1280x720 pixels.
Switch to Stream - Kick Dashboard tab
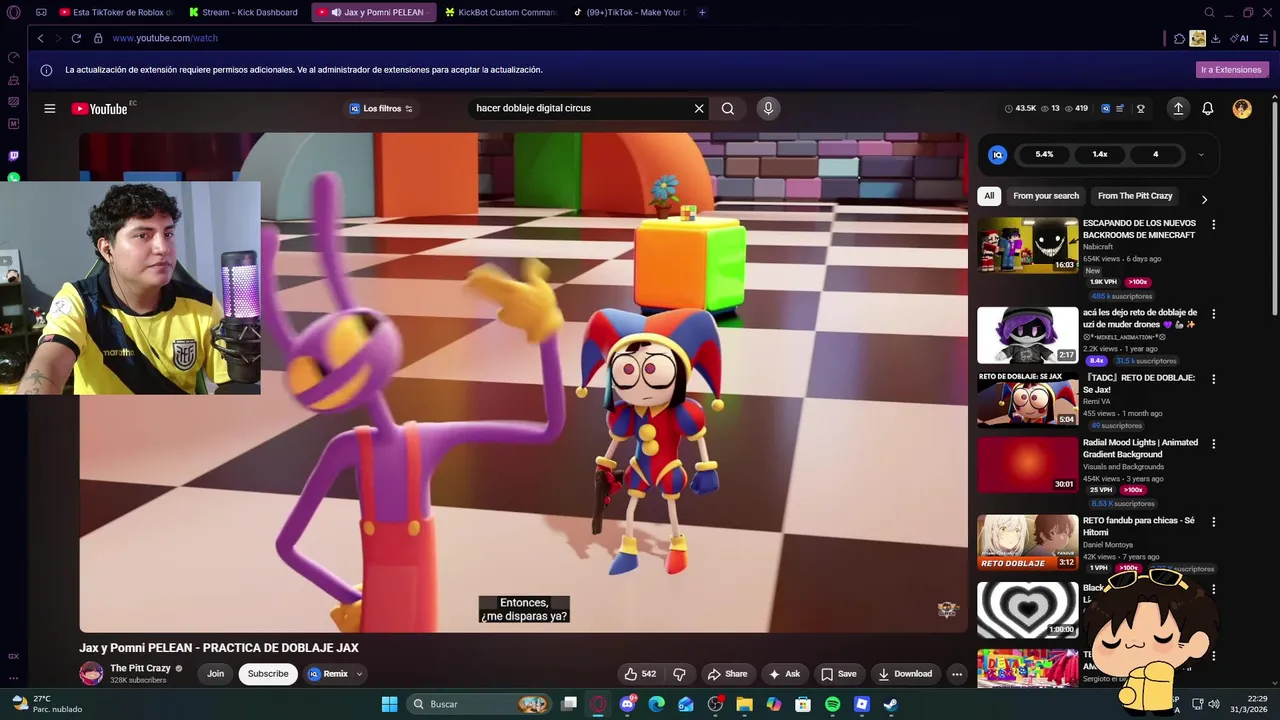click(244, 12)
